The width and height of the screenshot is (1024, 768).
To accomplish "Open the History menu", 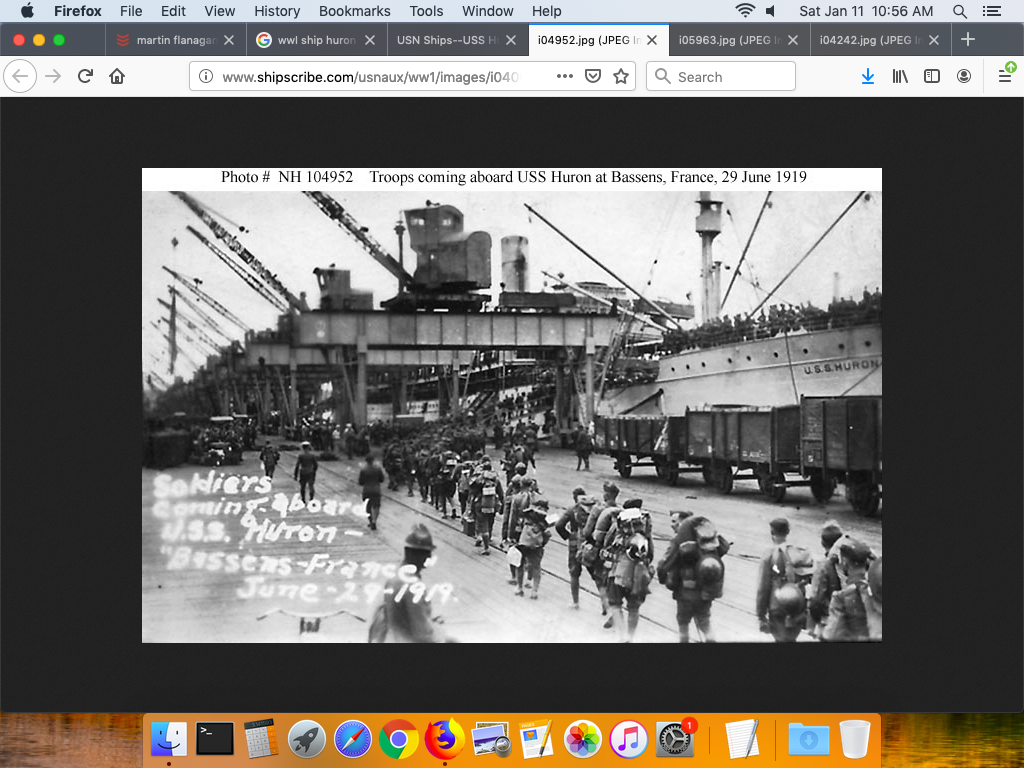I will [277, 11].
